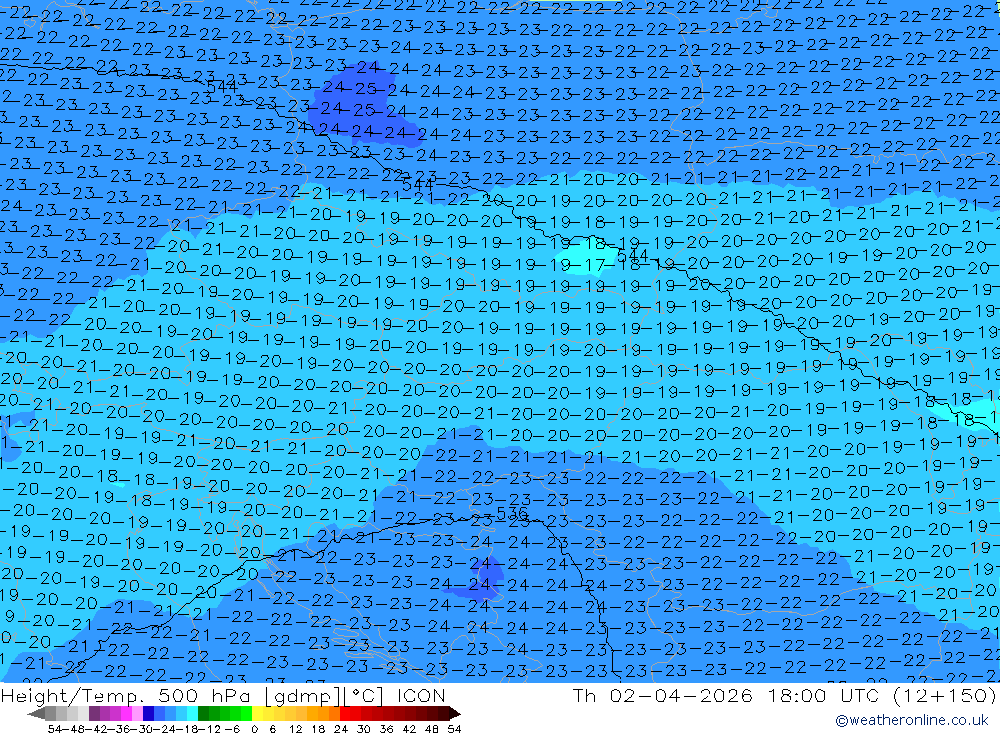Click the legend label 36
Image resolution: width=1000 pixels, height=733 pixels.
pyautogui.click(x=386, y=729)
